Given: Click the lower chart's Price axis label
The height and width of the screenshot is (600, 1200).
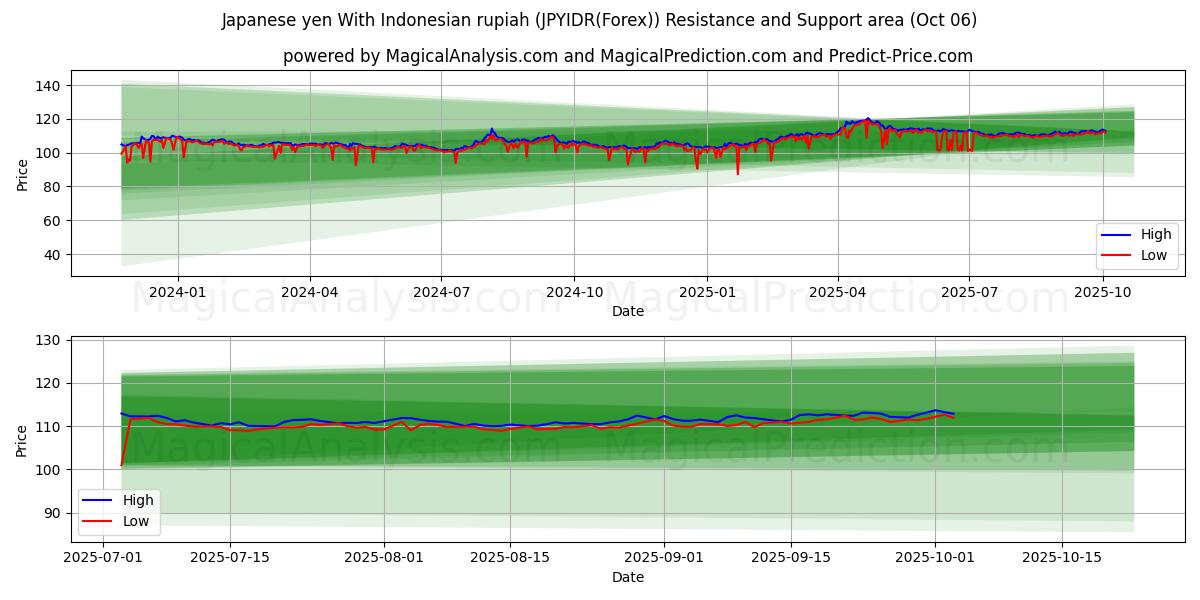Looking at the screenshot, I should pyautogui.click(x=22, y=439).
